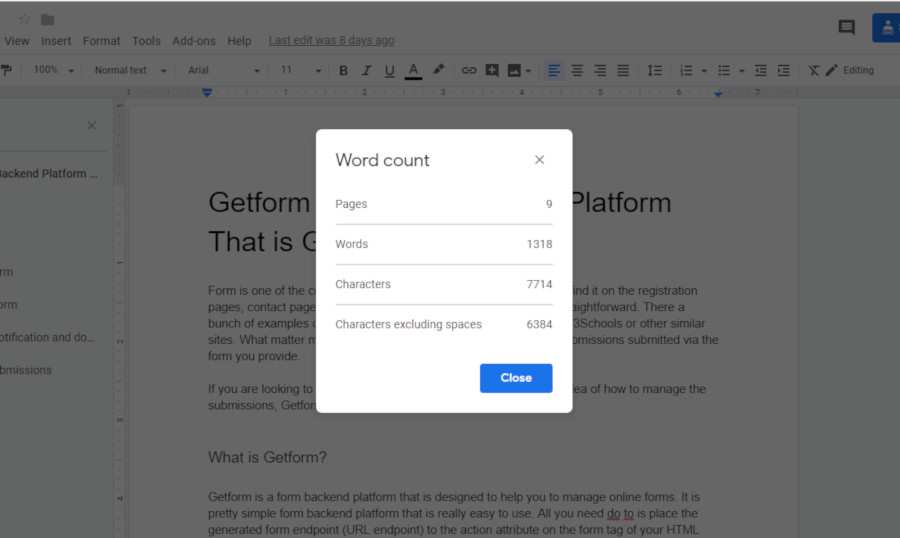
Task: Open the Tools menu
Action: [146, 41]
